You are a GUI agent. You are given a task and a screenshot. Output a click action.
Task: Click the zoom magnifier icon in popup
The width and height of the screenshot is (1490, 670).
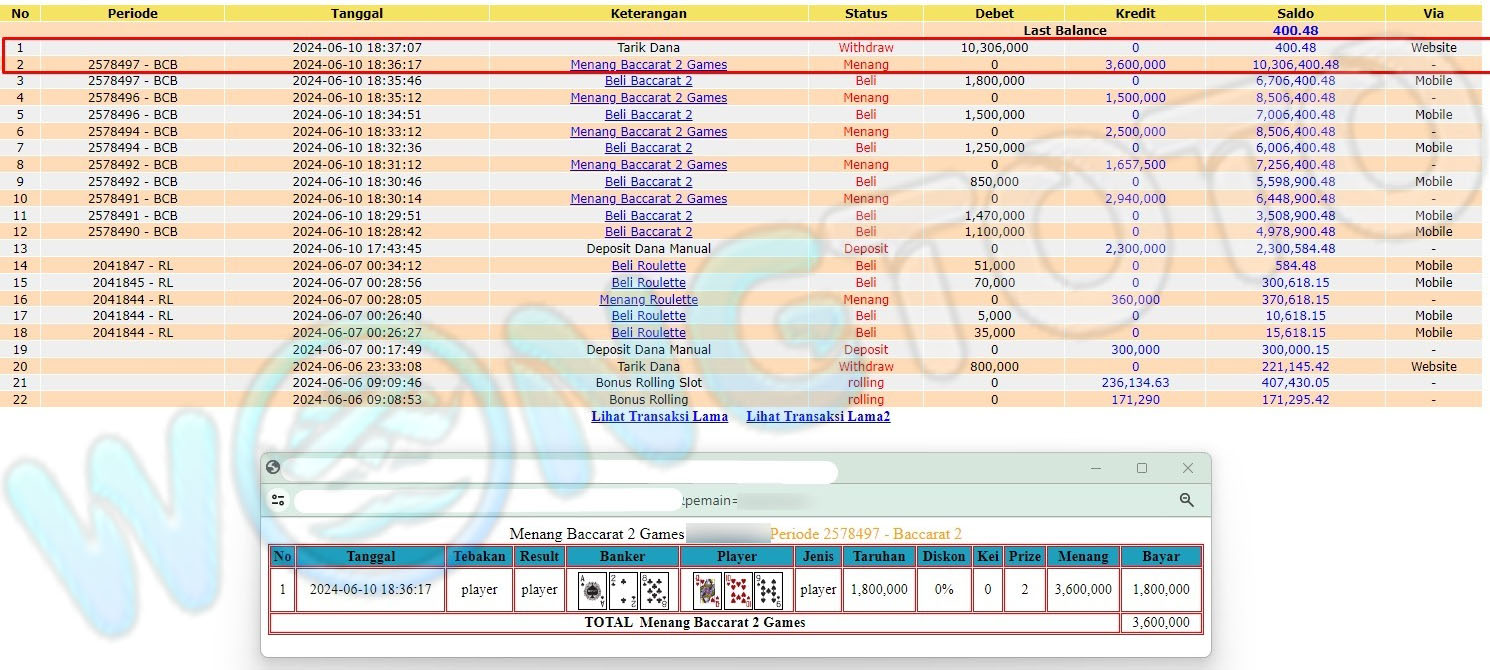[x=1187, y=500]
